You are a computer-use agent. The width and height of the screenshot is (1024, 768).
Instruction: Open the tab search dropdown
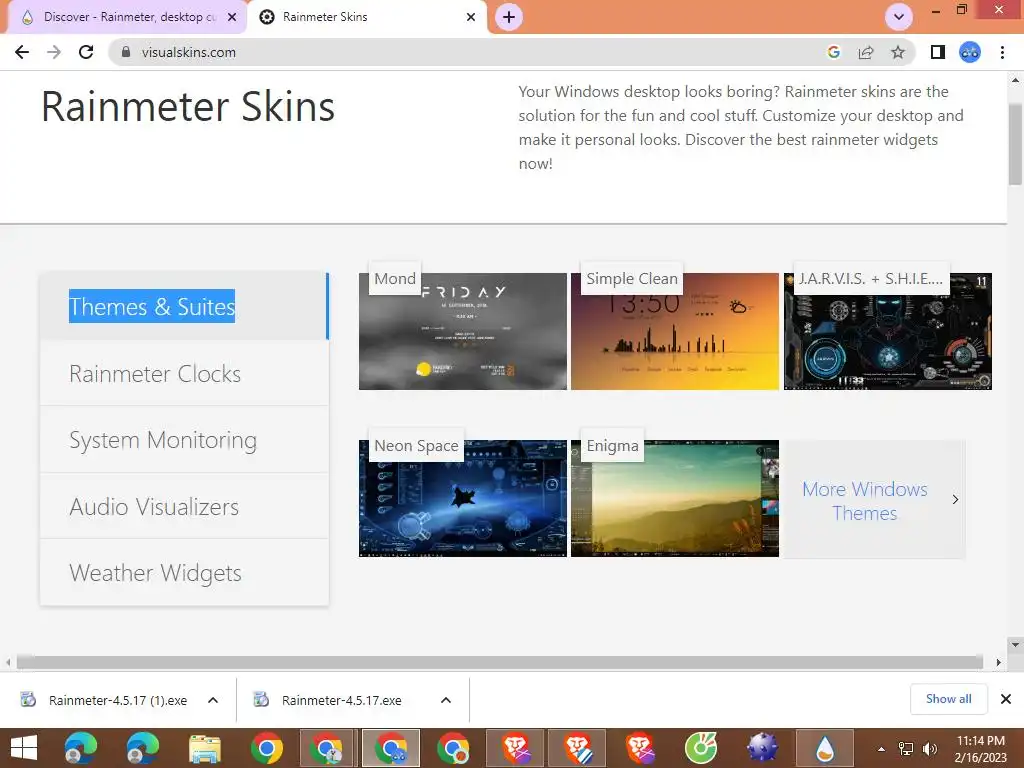pos(899,17)
